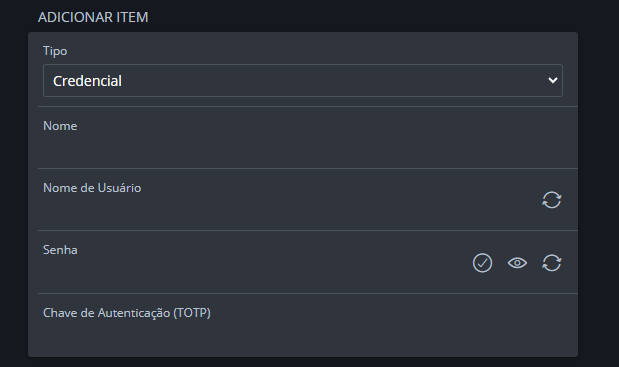Click the dark background left of the form card

tap(14, 193)
